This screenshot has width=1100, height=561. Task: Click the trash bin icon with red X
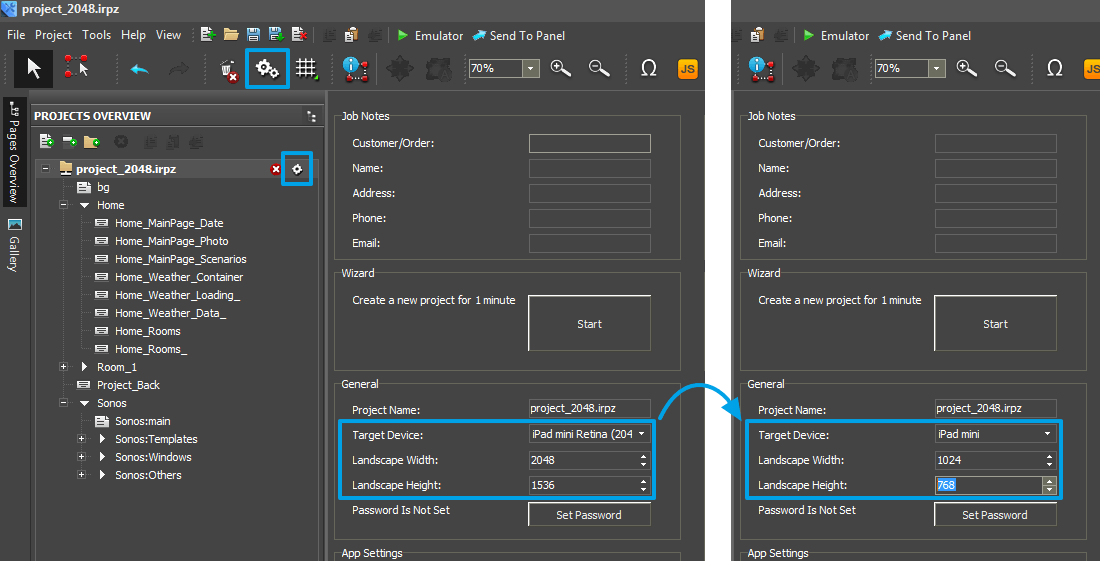[228, 69]
